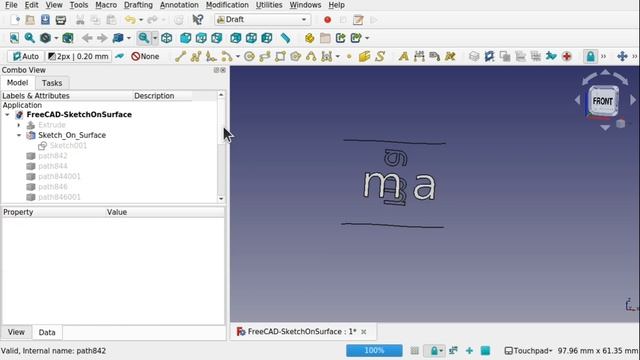640x360 pixels.
Task: Open the macro editor notepad icon
Action: [x=358, y=20]
